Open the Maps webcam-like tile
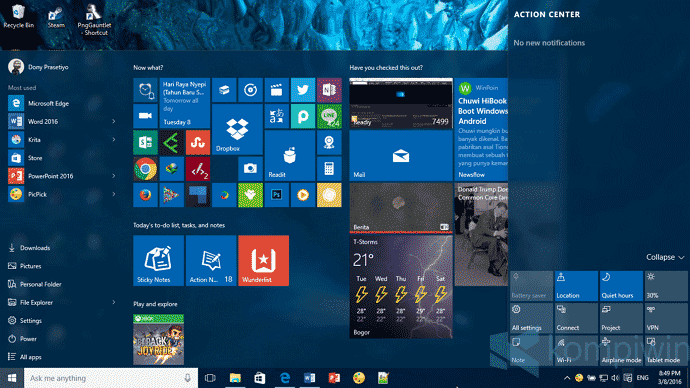The width and height of the screenshot is (690, 388). tap(329, 143)
